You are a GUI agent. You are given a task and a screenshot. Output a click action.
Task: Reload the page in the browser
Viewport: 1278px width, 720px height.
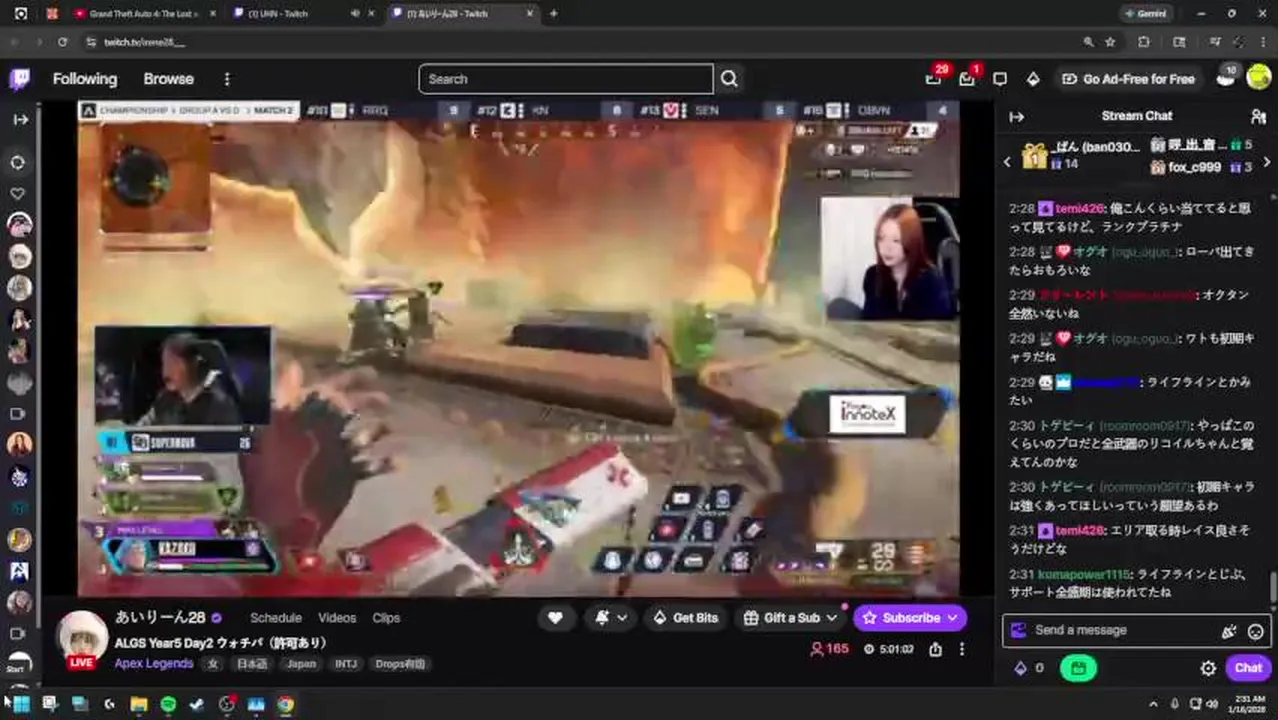click(x=62, y=42)
